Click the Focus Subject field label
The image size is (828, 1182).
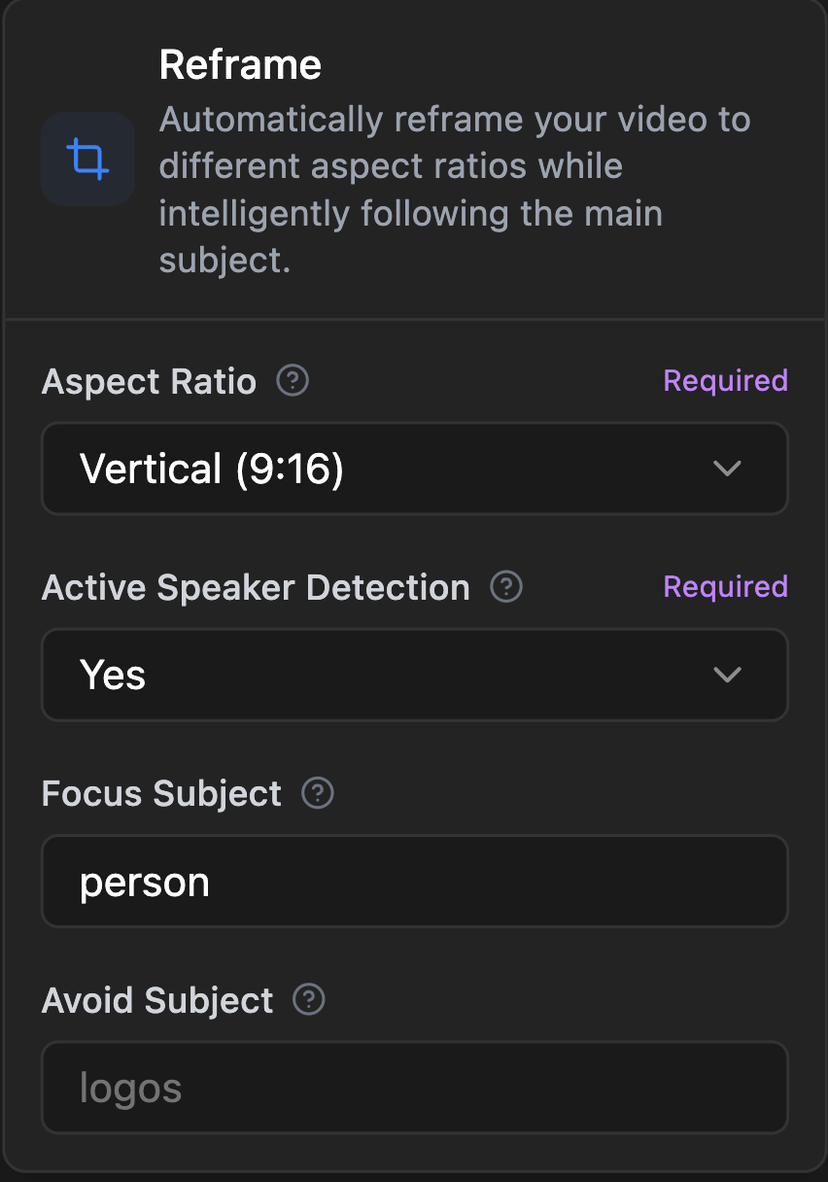[x=161, y=794]
